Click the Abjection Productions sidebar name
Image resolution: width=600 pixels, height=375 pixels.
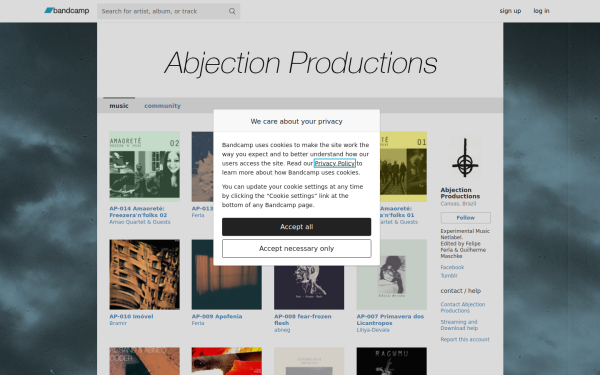coord(460,193)
